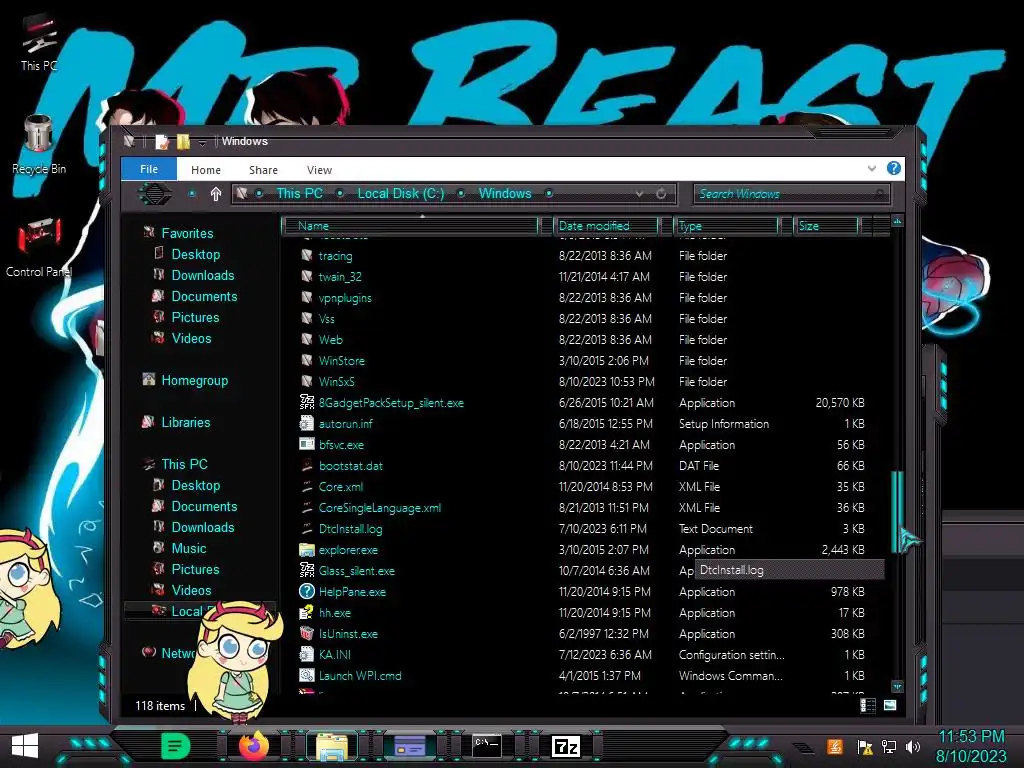Select Homegroup in the navigation pane
Screen dimensions: 1024x768
click(195, 380)
